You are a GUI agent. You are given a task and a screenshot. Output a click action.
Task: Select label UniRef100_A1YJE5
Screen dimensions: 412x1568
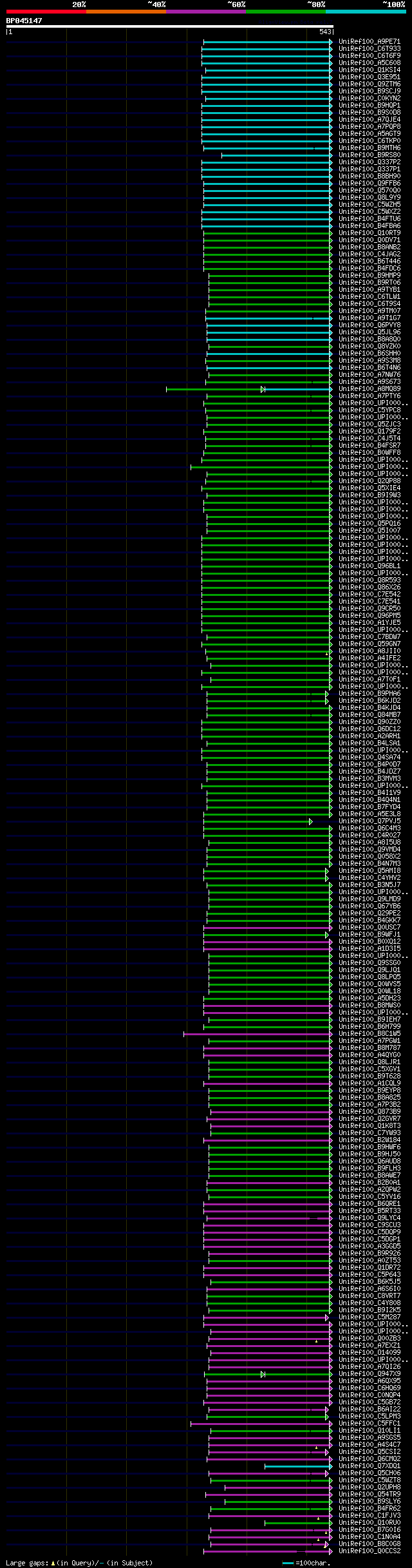(x=370, y=623)
